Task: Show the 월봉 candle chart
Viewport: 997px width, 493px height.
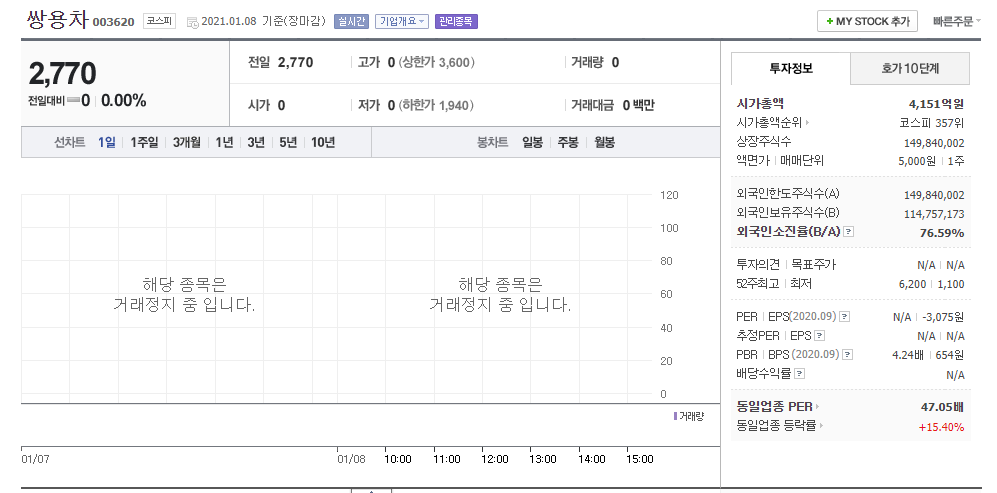Action: point(605,142)
